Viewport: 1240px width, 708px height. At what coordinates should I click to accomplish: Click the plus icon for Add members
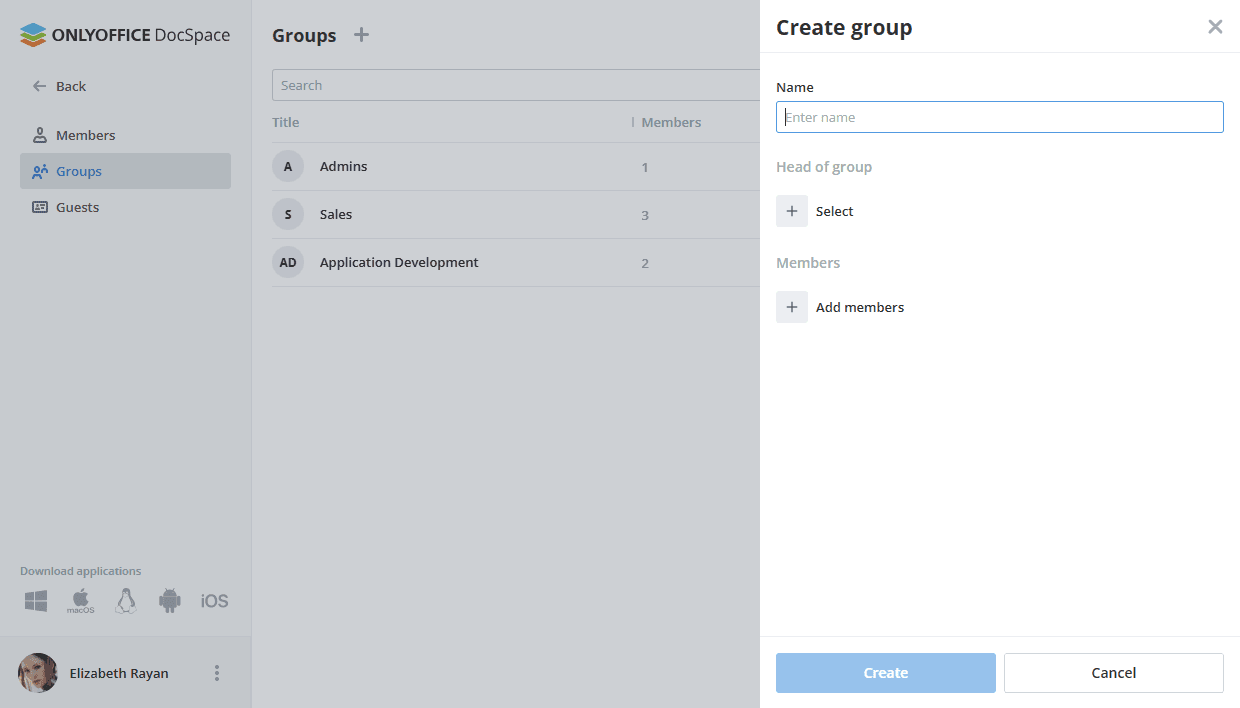792,307
